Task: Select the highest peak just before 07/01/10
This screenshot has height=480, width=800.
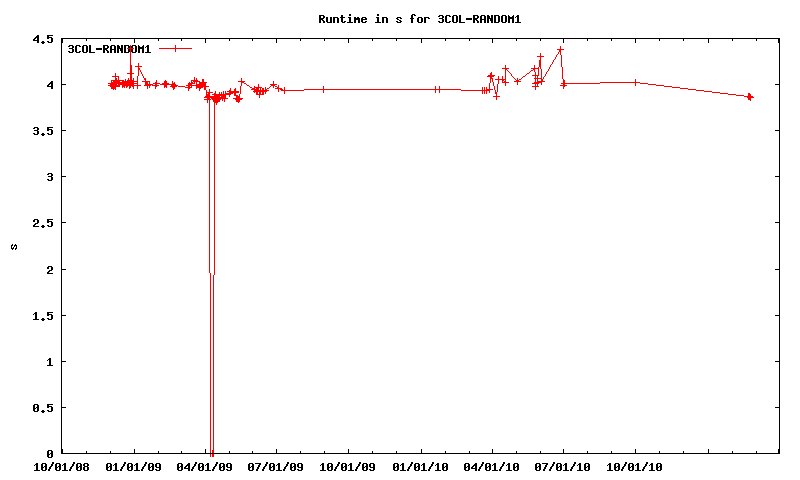Action: coord(560,49)
